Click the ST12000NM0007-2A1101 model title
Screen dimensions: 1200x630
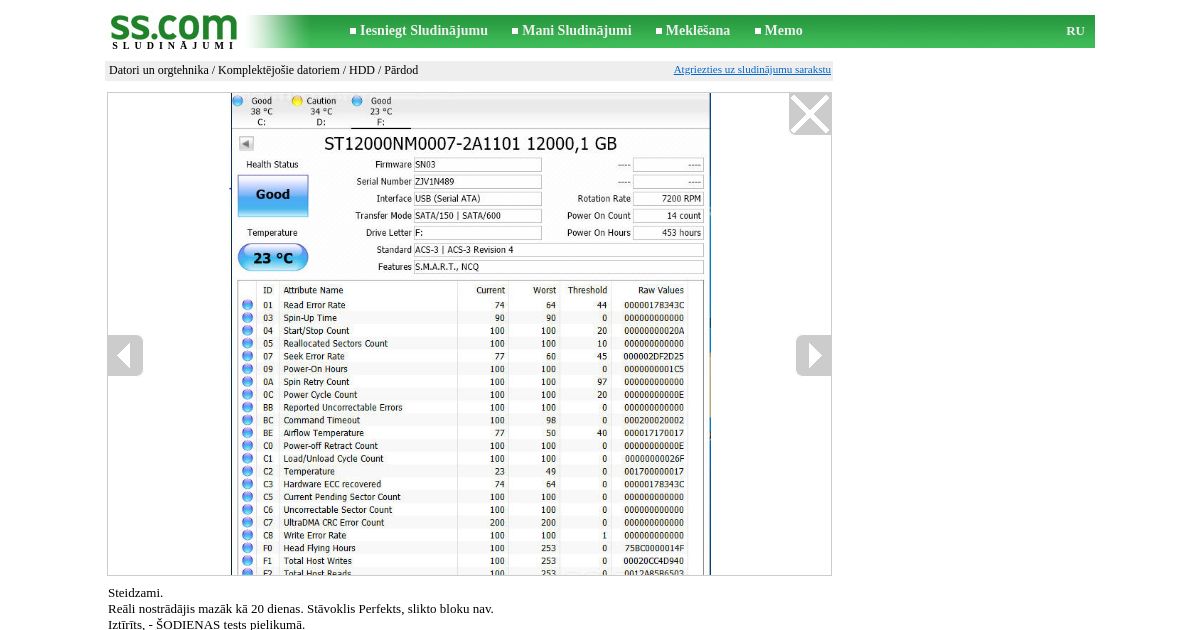tap(470, 144)
